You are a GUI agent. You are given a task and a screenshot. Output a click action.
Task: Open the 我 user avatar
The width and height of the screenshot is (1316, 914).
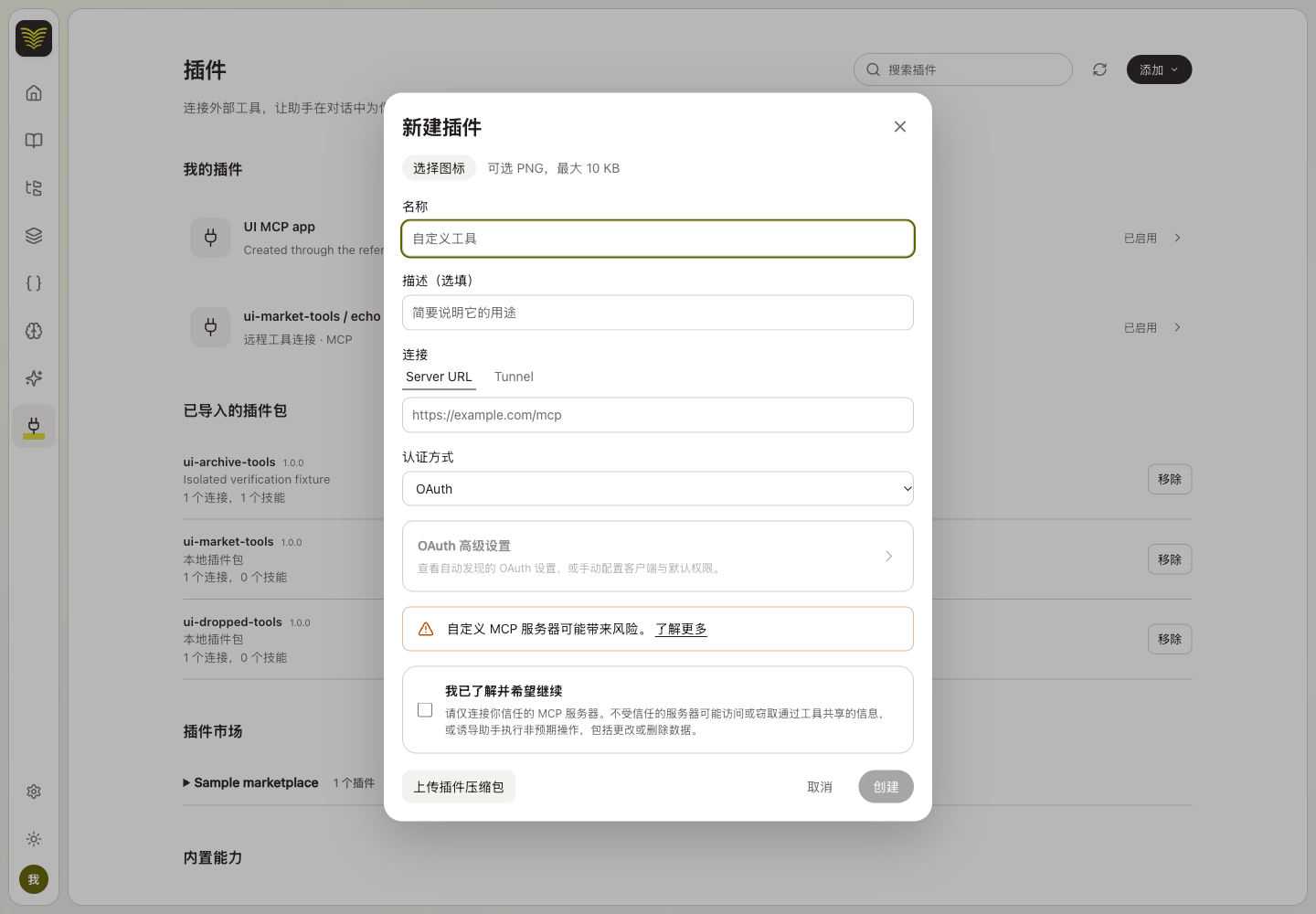pos(34,879)
